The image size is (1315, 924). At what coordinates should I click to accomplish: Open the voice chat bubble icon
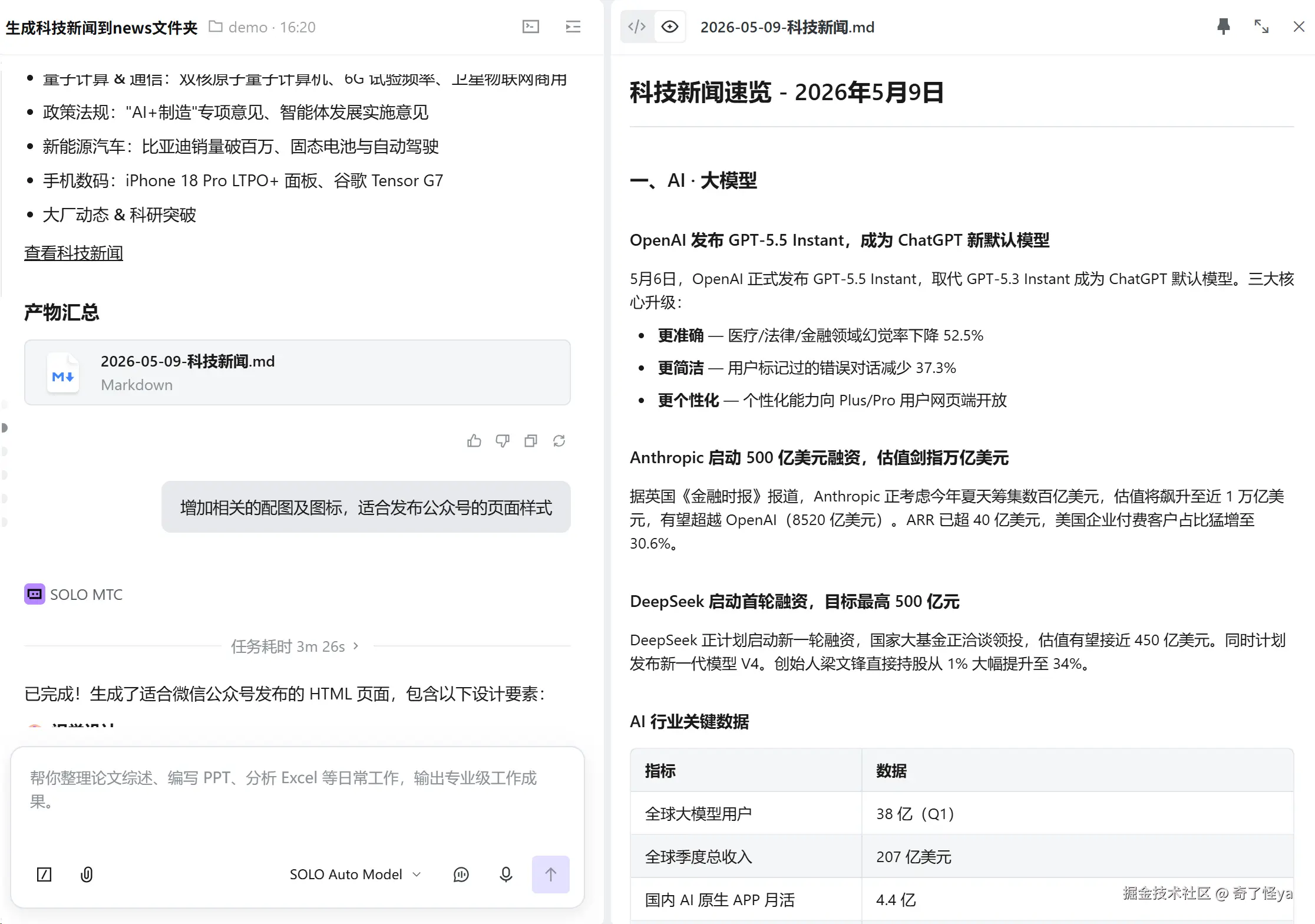coord(461,874)
